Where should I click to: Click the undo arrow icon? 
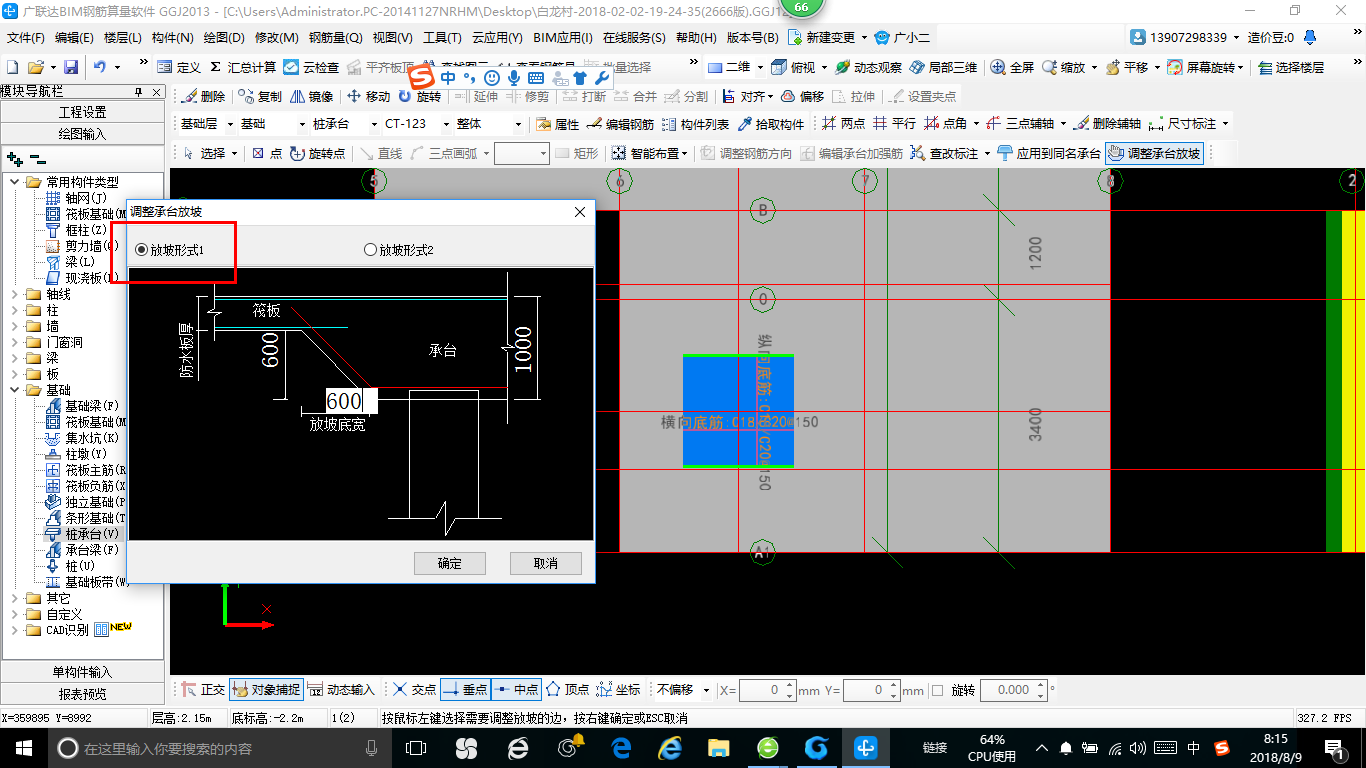[100, 67]
